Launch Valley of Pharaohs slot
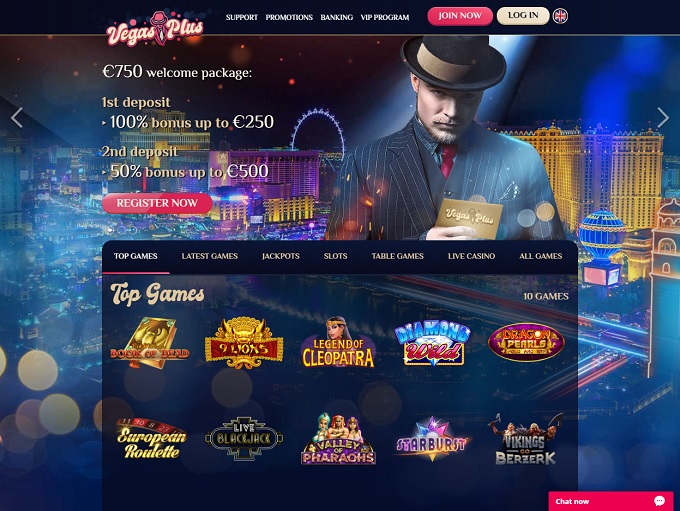This screenshot has height=511, width=680. pos(338,439)
